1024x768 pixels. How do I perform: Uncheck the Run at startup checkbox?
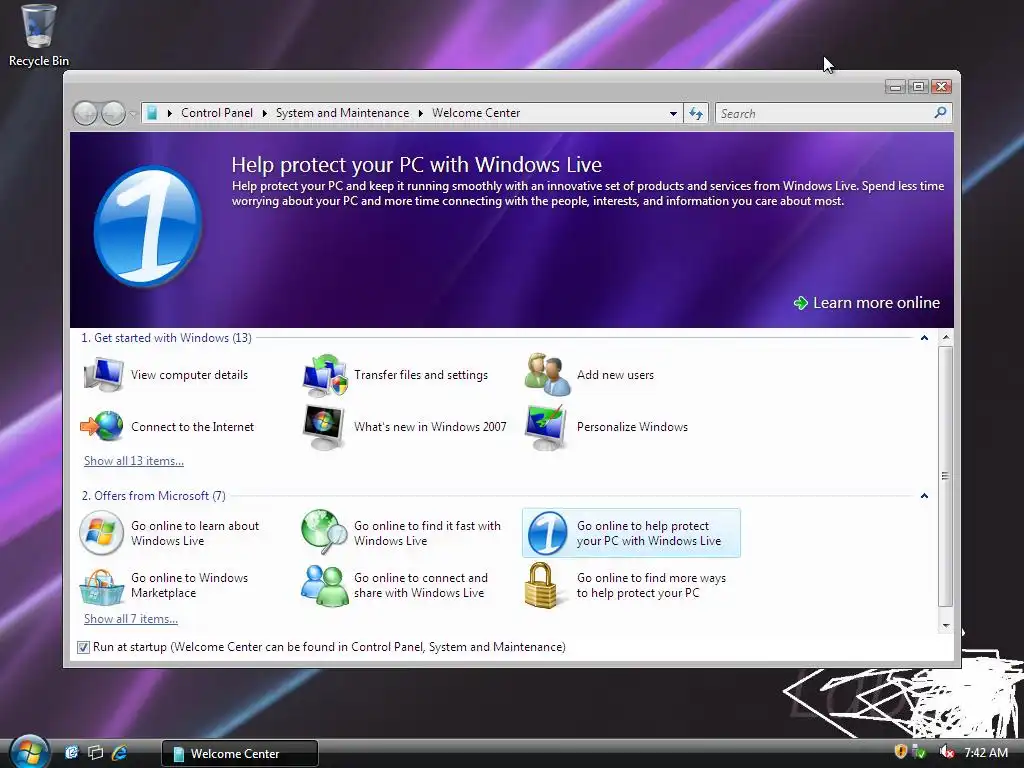(83, 647)
